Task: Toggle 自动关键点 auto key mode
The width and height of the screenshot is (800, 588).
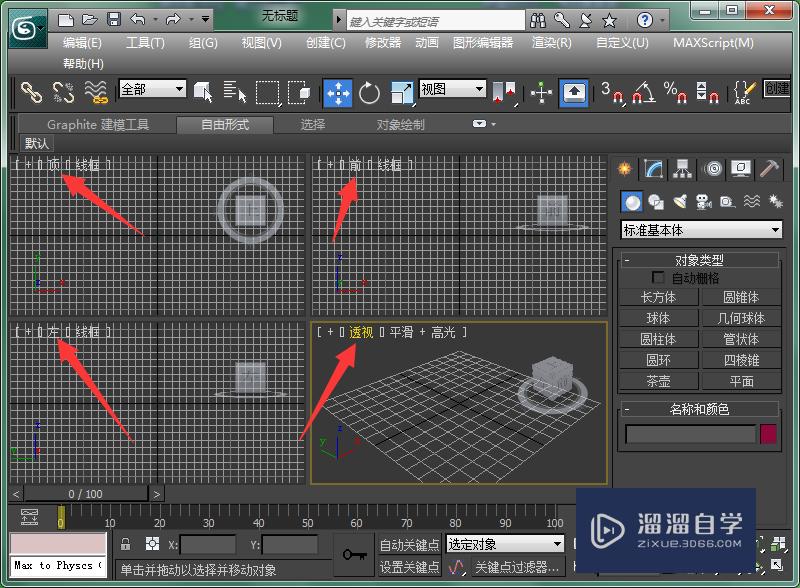Action: coord(409,545)
